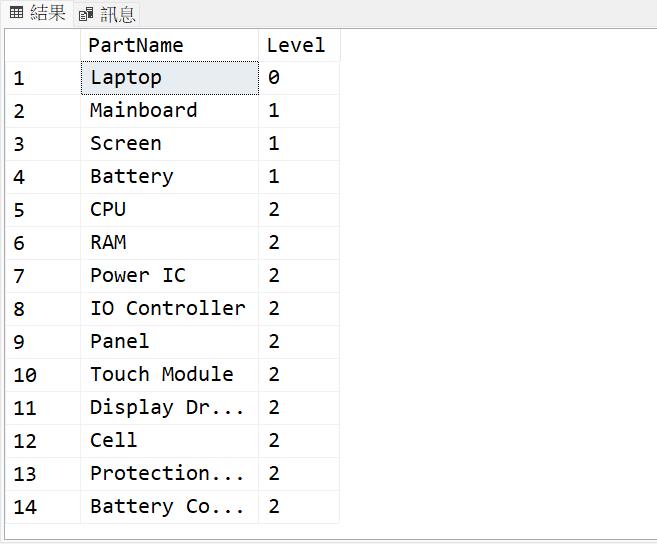Screen dimensions: 657x544
Task: Select the Screen part name cell
Action: coord(169,144)
